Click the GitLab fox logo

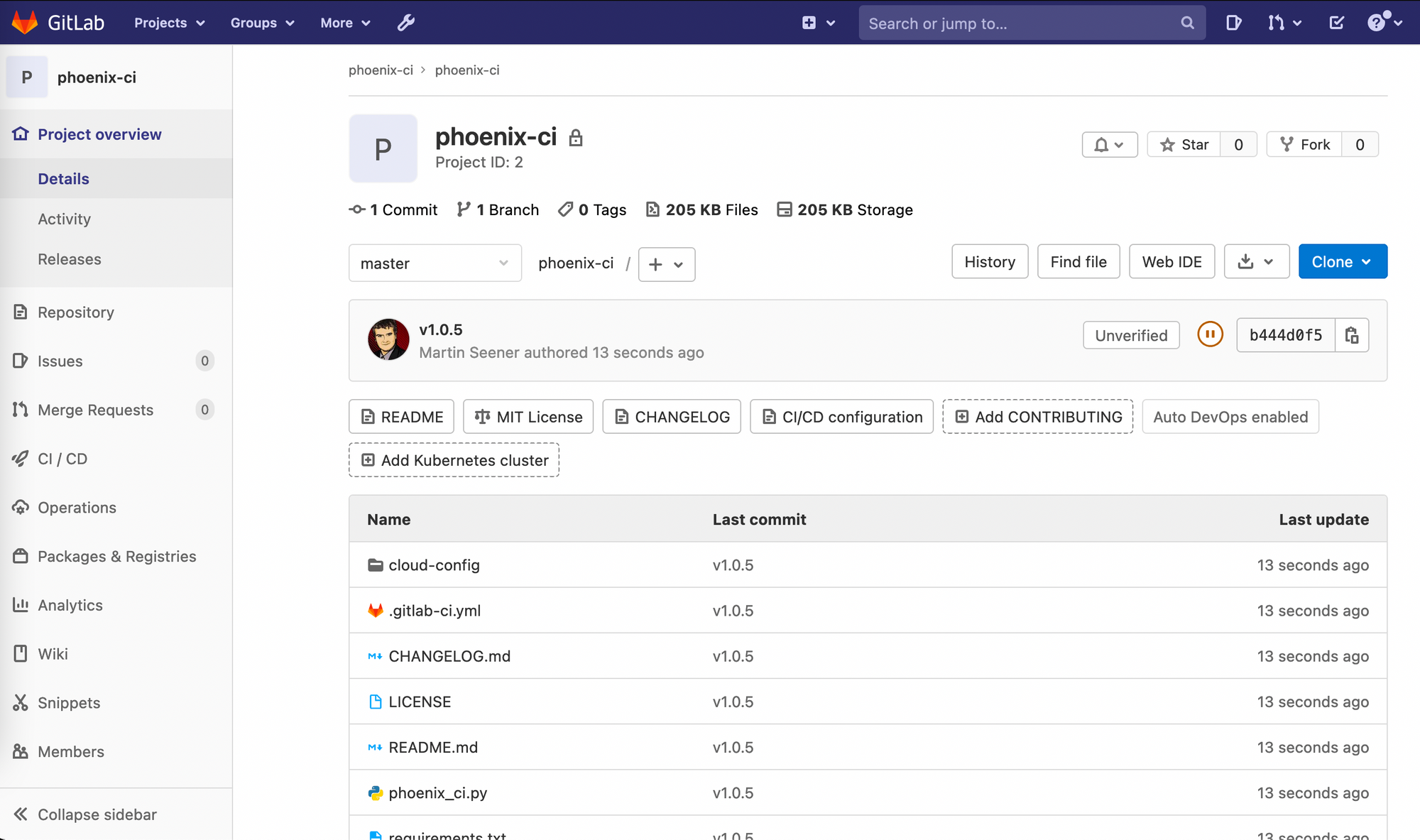(25, 23)
